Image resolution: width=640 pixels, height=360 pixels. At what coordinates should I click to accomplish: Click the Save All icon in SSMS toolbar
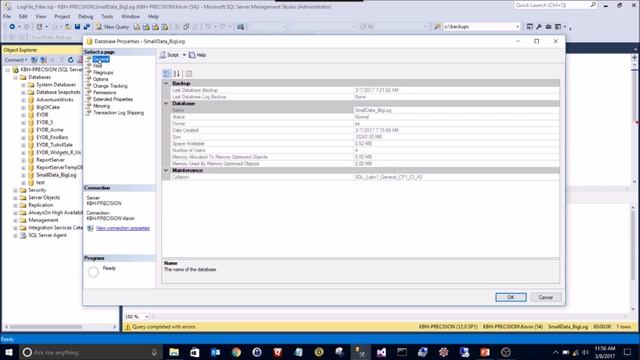[x=87, y=27]
